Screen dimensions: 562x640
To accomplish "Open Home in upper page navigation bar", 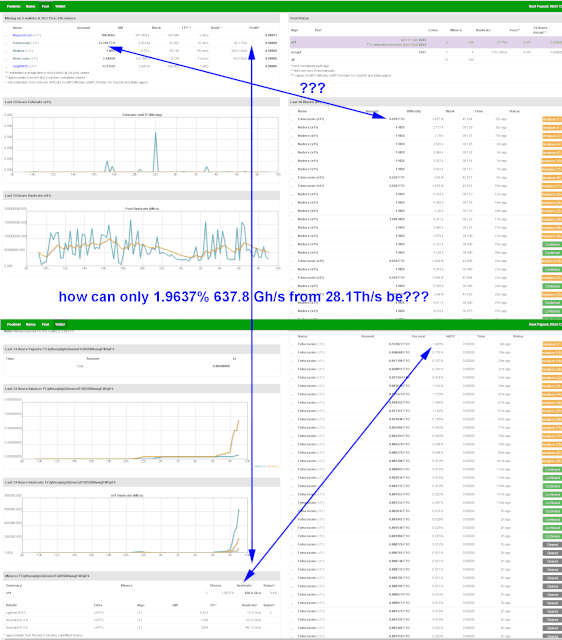I will (30, 7).
